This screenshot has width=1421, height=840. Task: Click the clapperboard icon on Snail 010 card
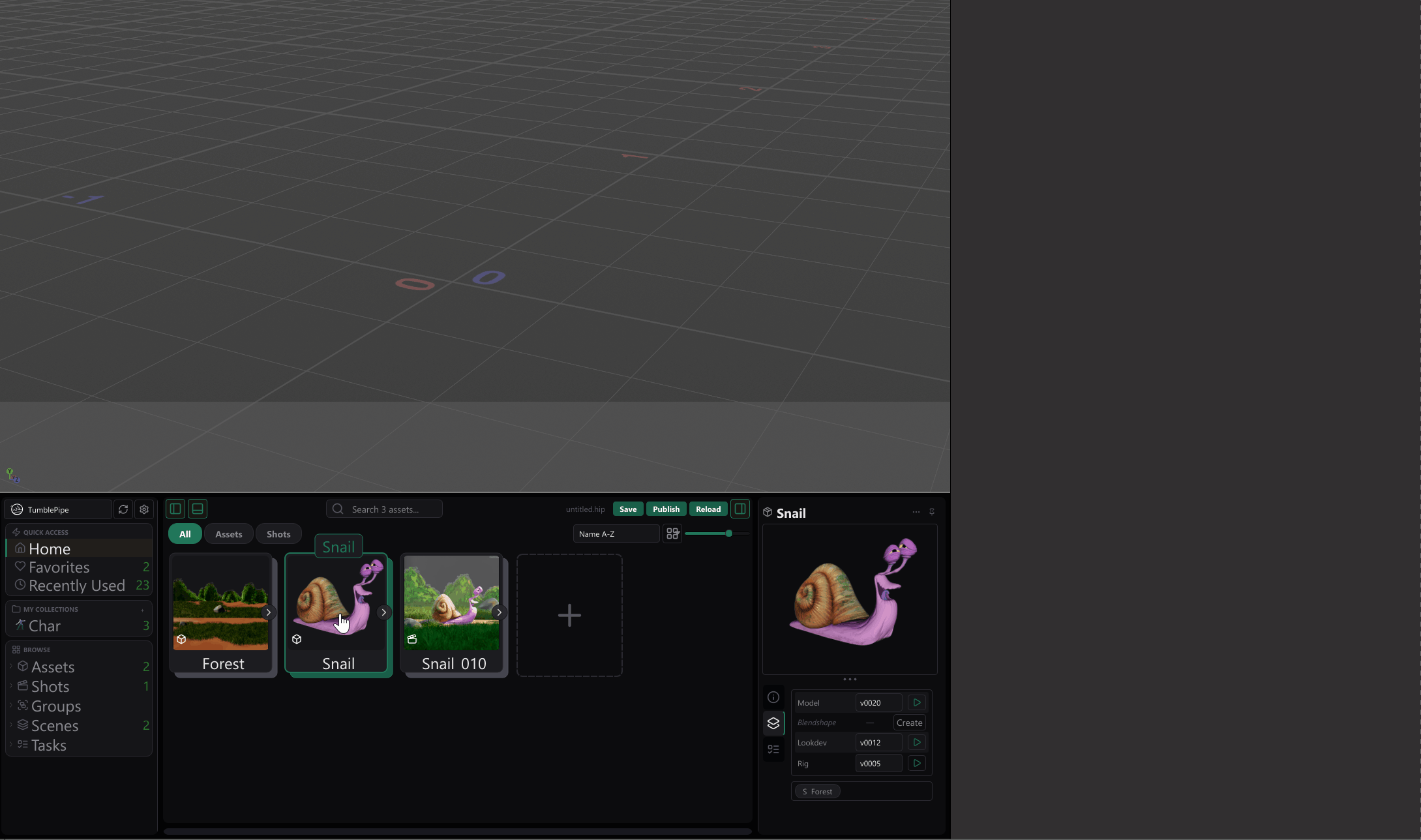[x=412, y=639]
